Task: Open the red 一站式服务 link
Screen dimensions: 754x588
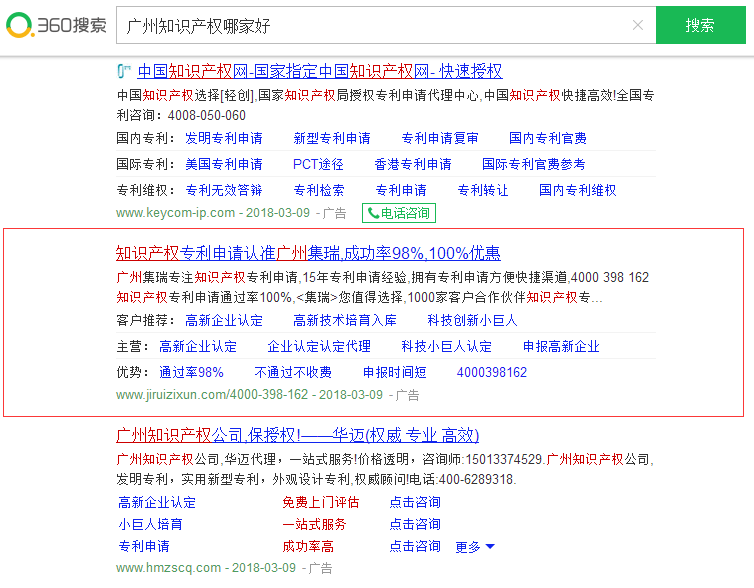Action: pos(314,524)
